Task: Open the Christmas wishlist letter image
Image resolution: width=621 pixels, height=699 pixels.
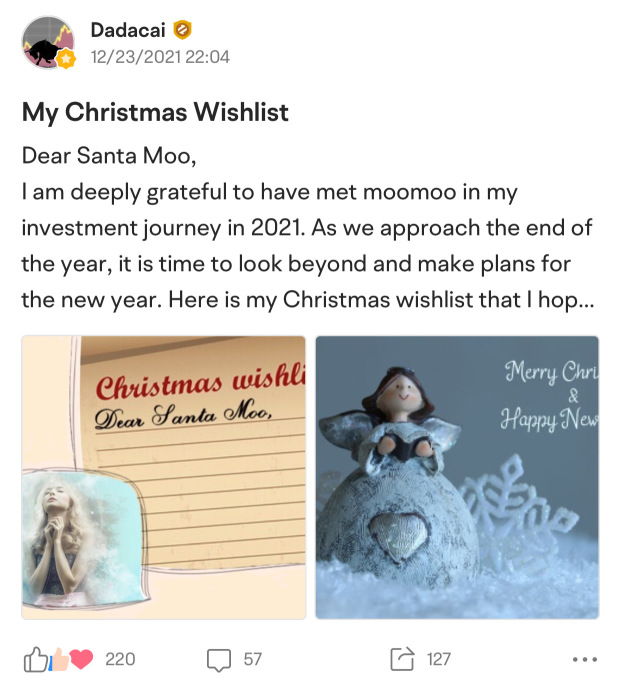Action: (164, 477)
